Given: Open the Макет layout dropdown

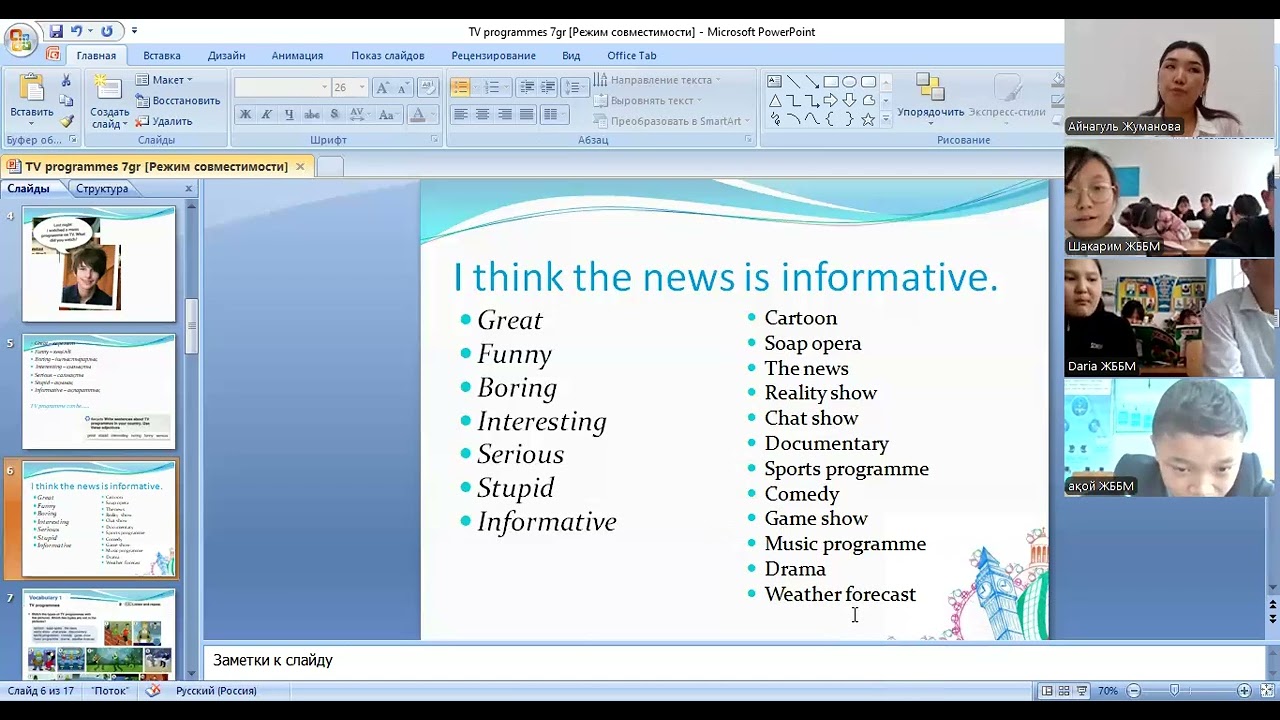Looking at the screenshot, I should [x=164, y=80].
